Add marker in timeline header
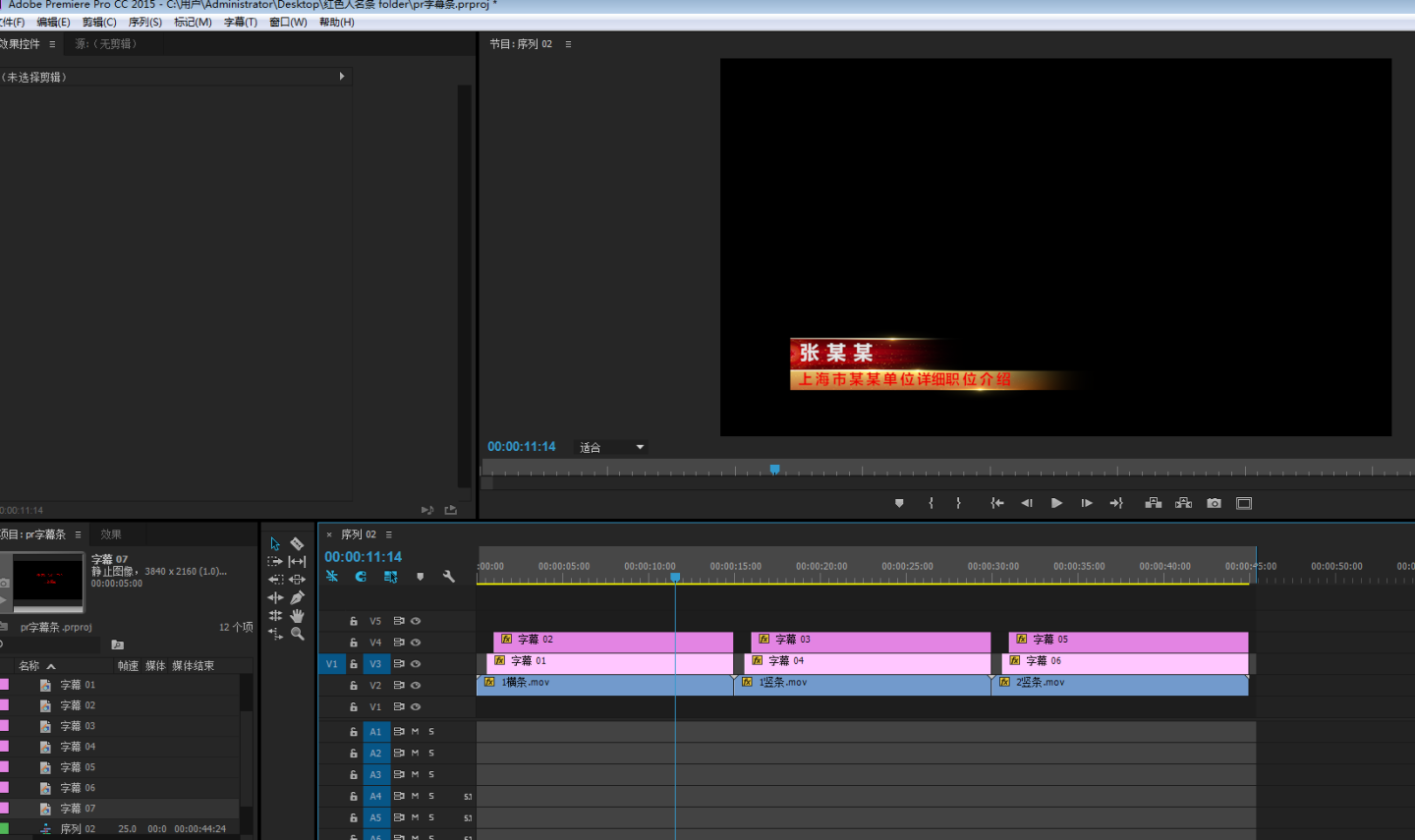1415x840 pixels. (x=420, y=577)
